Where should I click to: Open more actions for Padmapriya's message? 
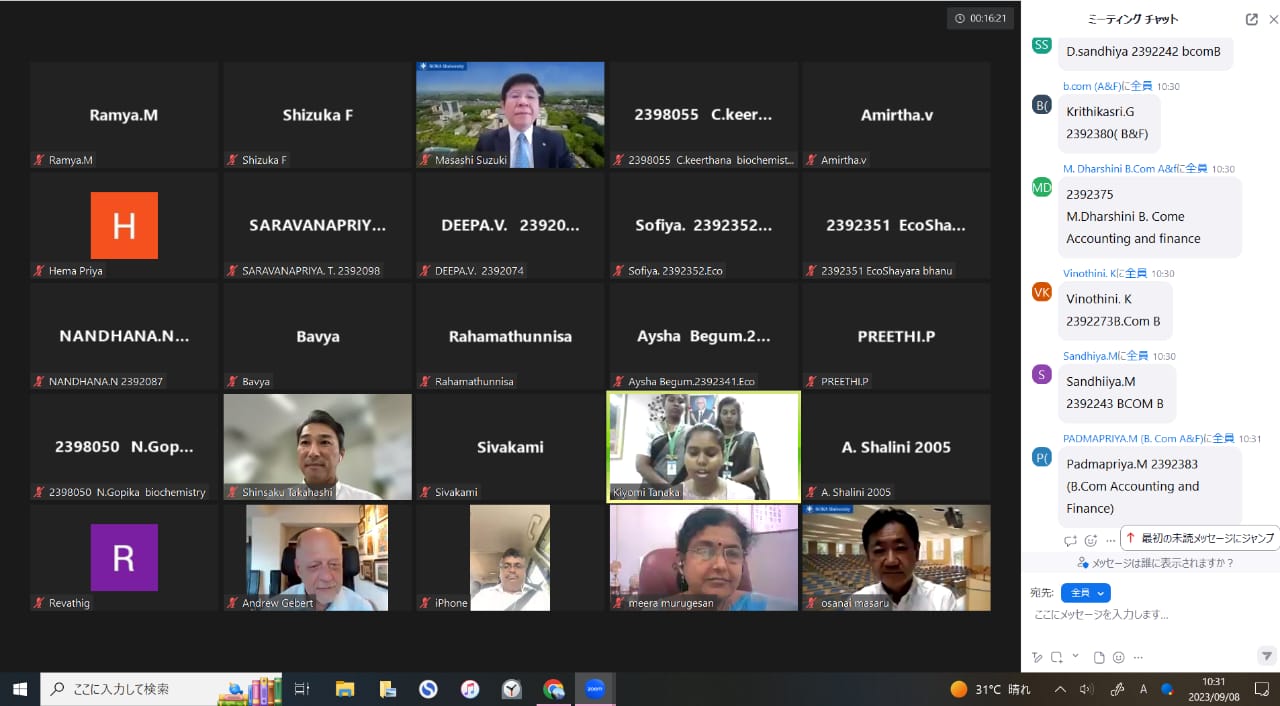click(1110, 540)
